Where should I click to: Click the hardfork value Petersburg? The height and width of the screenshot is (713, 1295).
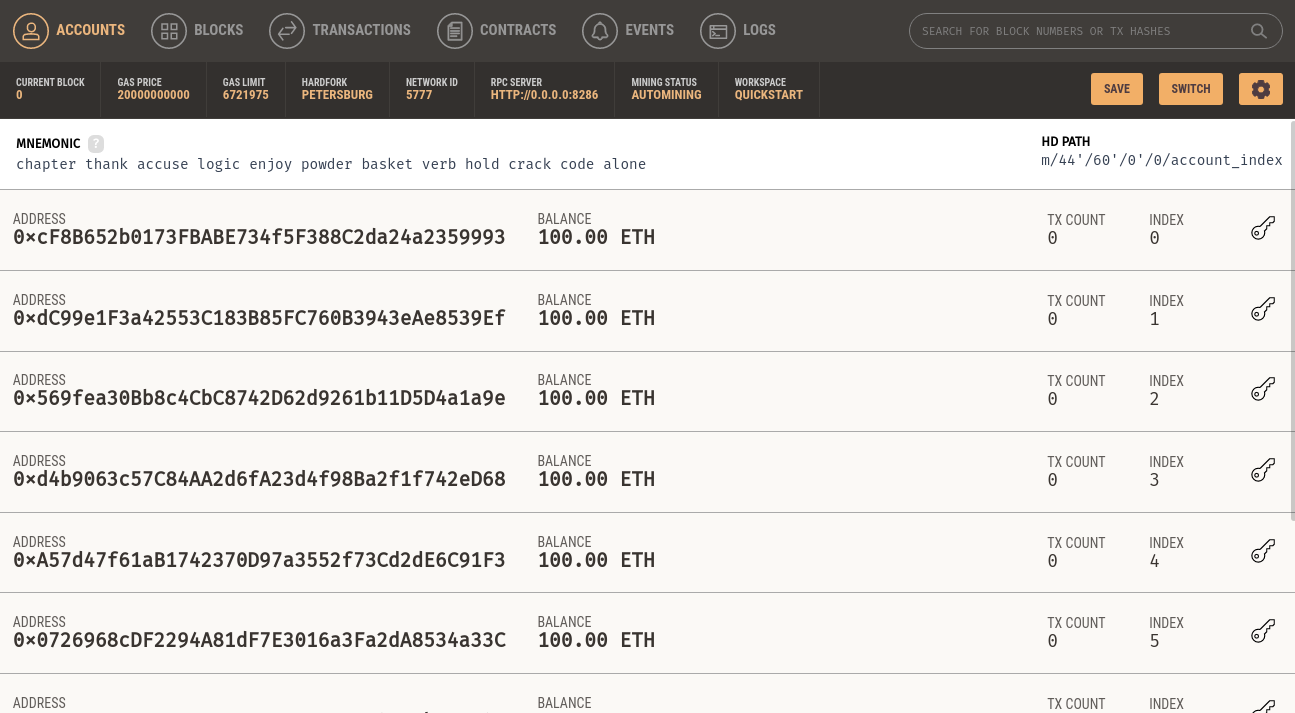click(x=337, y=95)
